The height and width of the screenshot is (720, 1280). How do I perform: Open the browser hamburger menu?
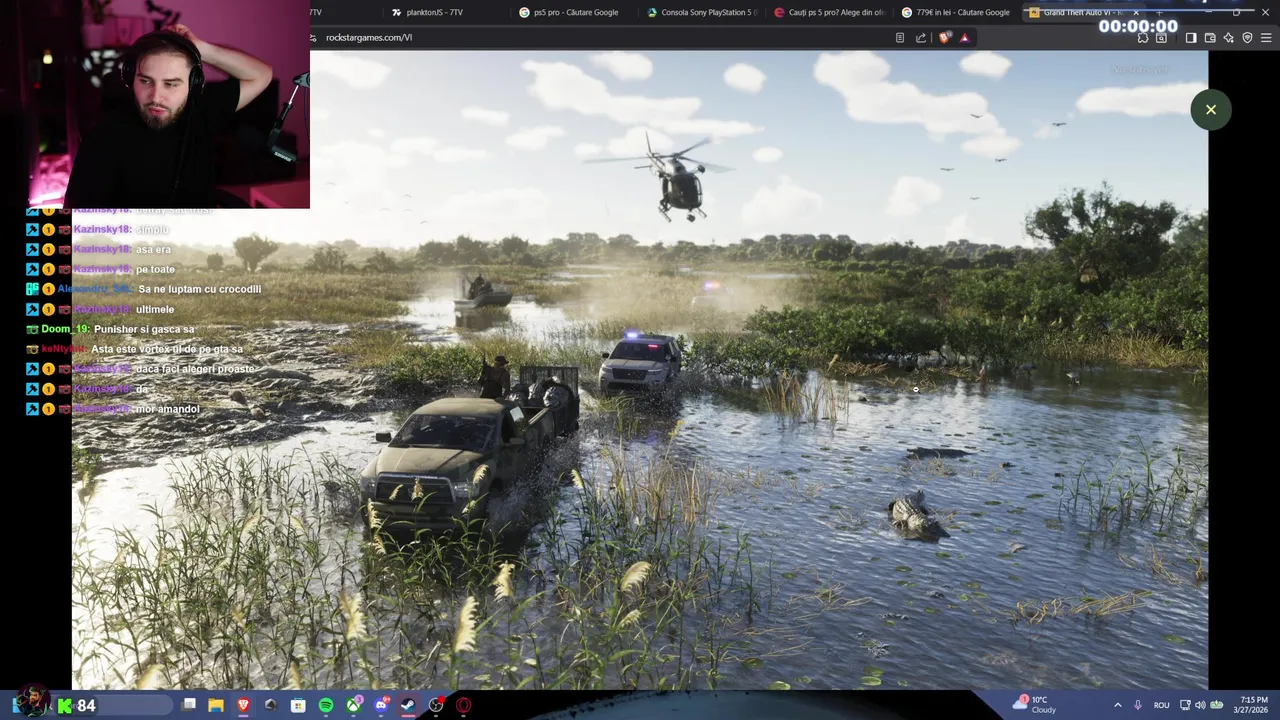pyautogui.click(x=1266, y=38)
